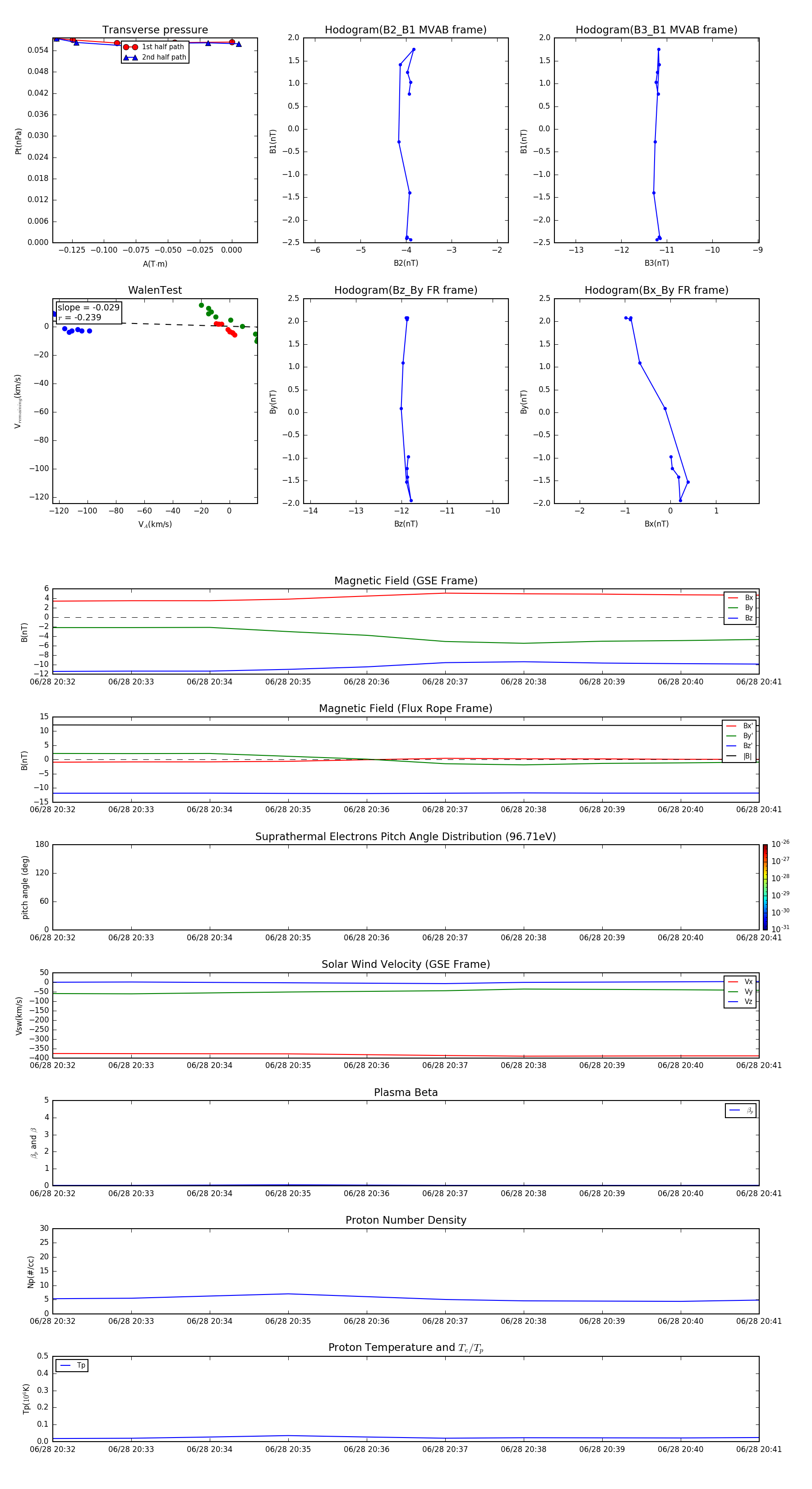812x1489 pixels.
Task: Click the "r = -0.239" annotation text
Action: [80, 317]
